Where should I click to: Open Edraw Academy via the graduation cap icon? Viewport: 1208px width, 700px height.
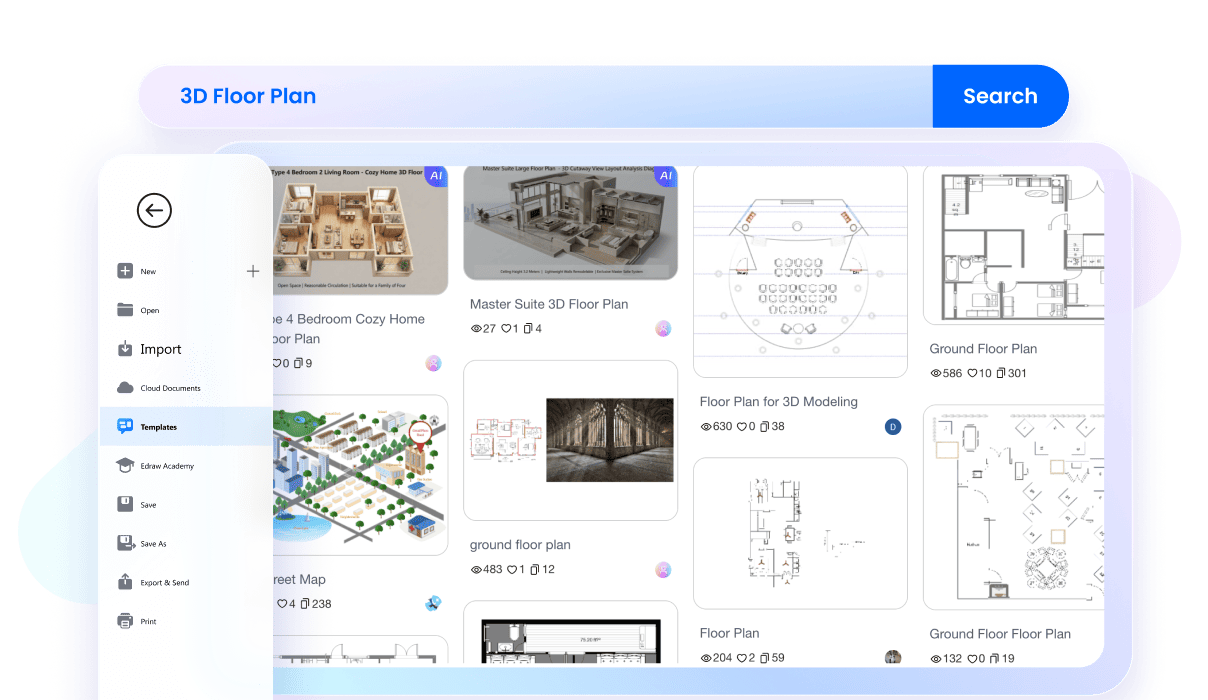coord(125,465)
